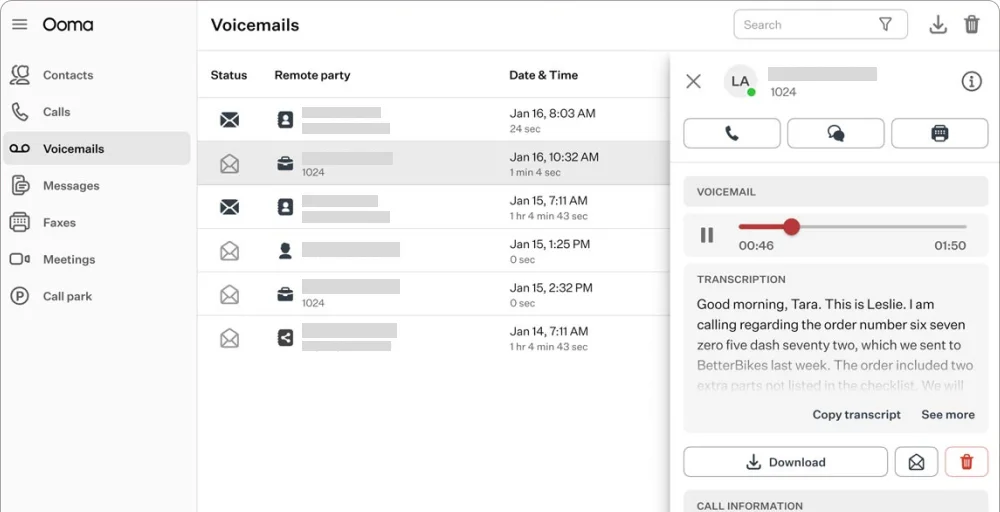
Task: Click the Download button
Action: pyautogui.click(x=785, y=462)
